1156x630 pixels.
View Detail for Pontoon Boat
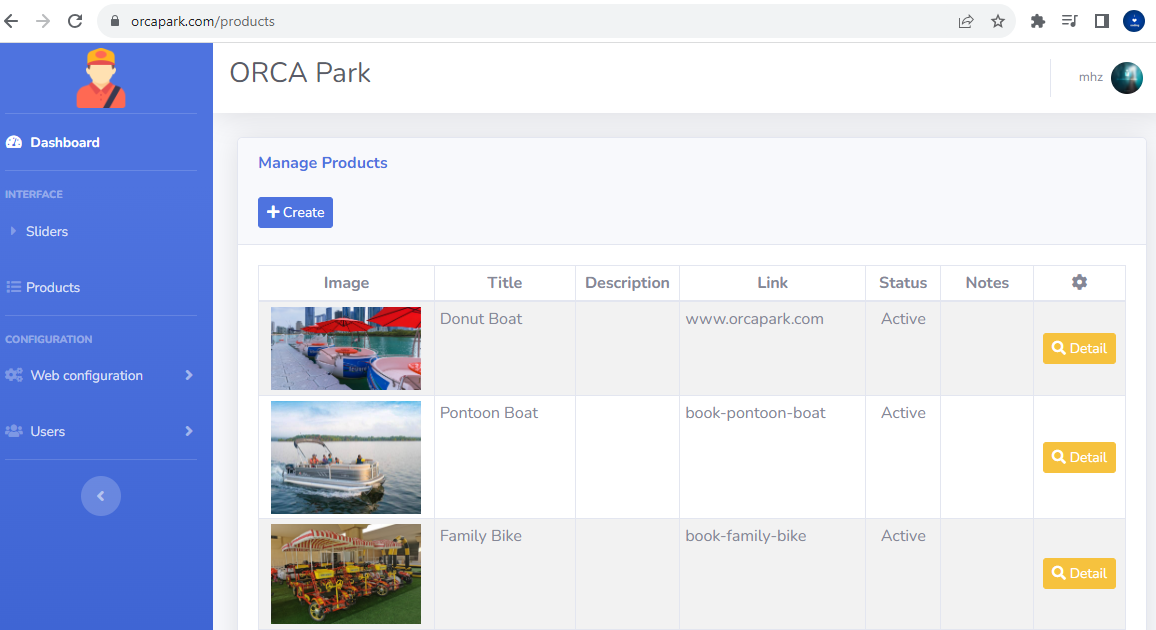point(1079,458)
